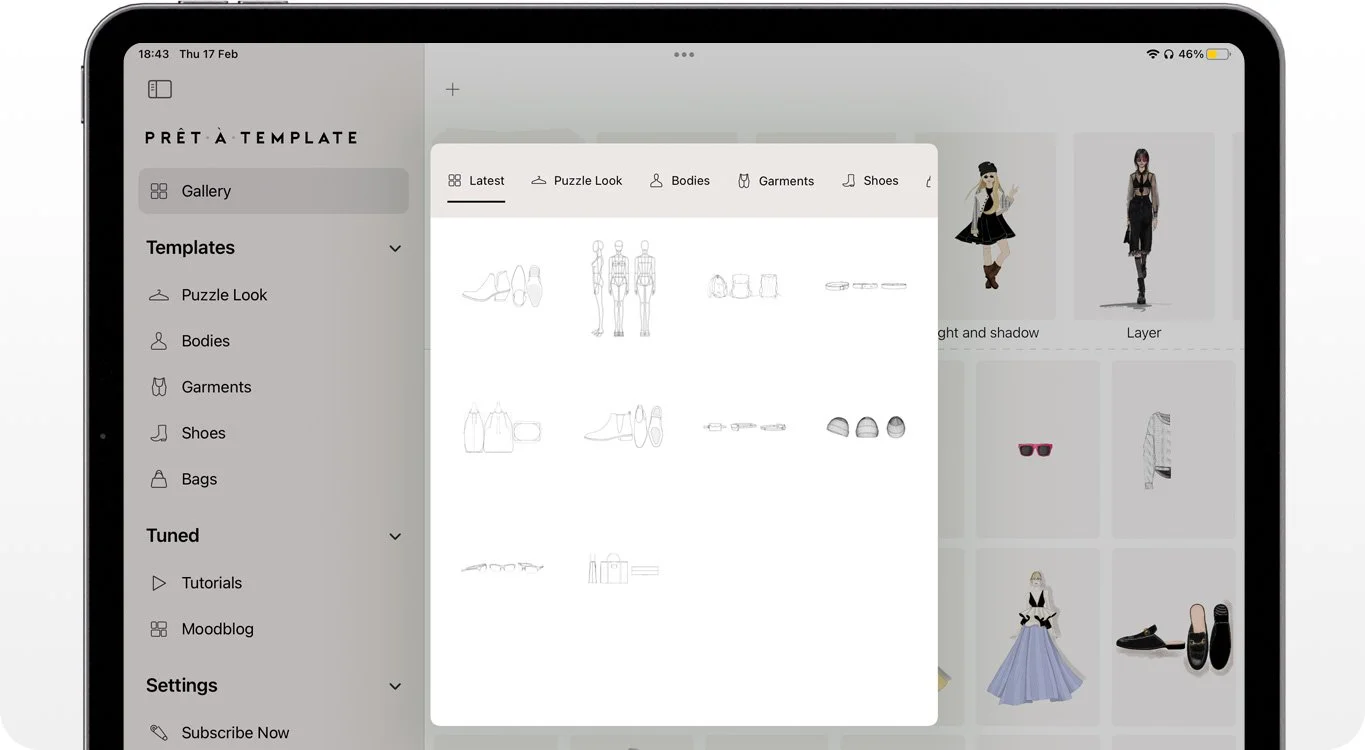Select the top-row belts template thumbnail
The height and width of the screenshot is (750, 1365).
click(865, 286)
